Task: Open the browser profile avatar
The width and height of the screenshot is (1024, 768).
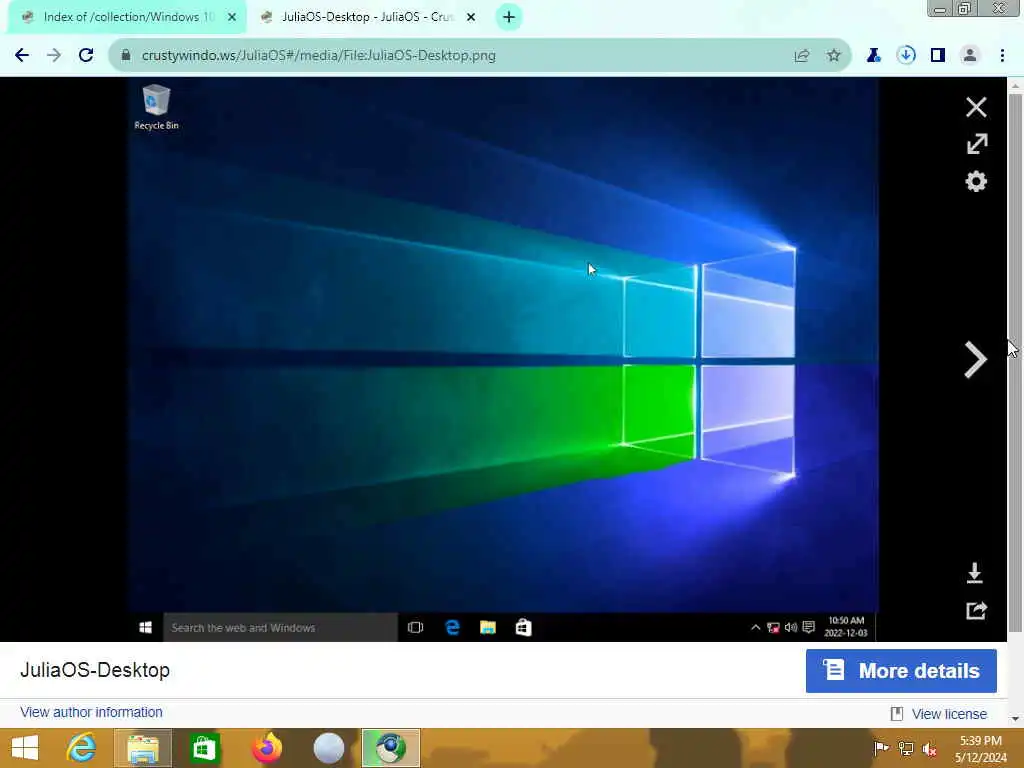Action: pyautogui.click(x=970, y=56)
